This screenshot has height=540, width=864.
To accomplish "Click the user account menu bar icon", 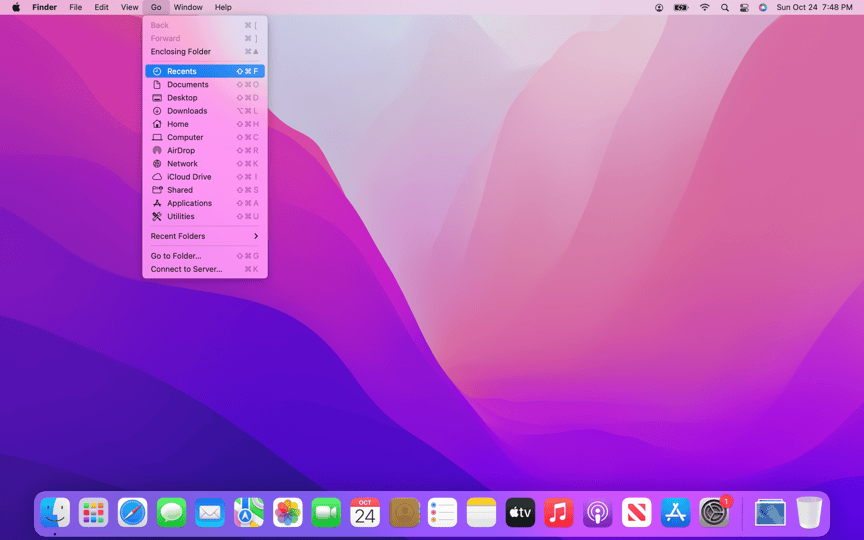I will [659, 8].
